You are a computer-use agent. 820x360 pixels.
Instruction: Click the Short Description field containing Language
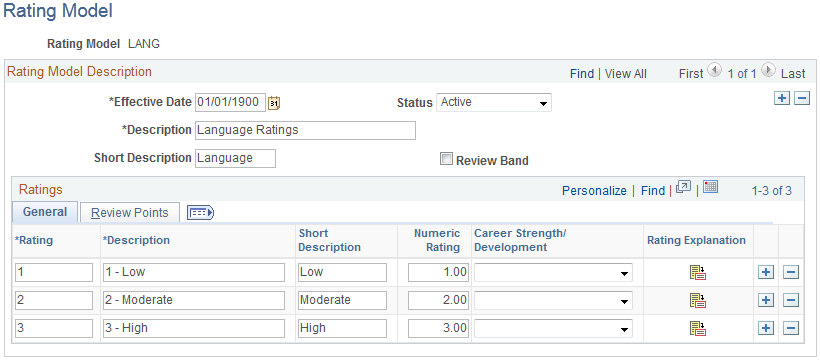[235, 158]
